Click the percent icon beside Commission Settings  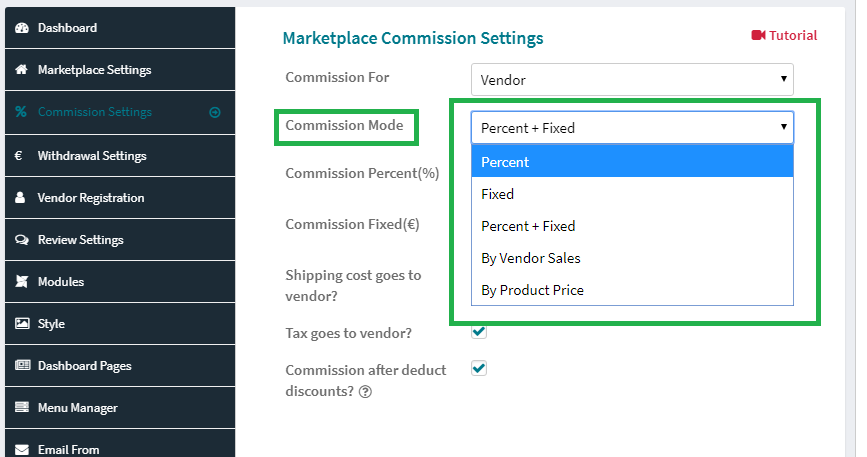tap(21, 112)
